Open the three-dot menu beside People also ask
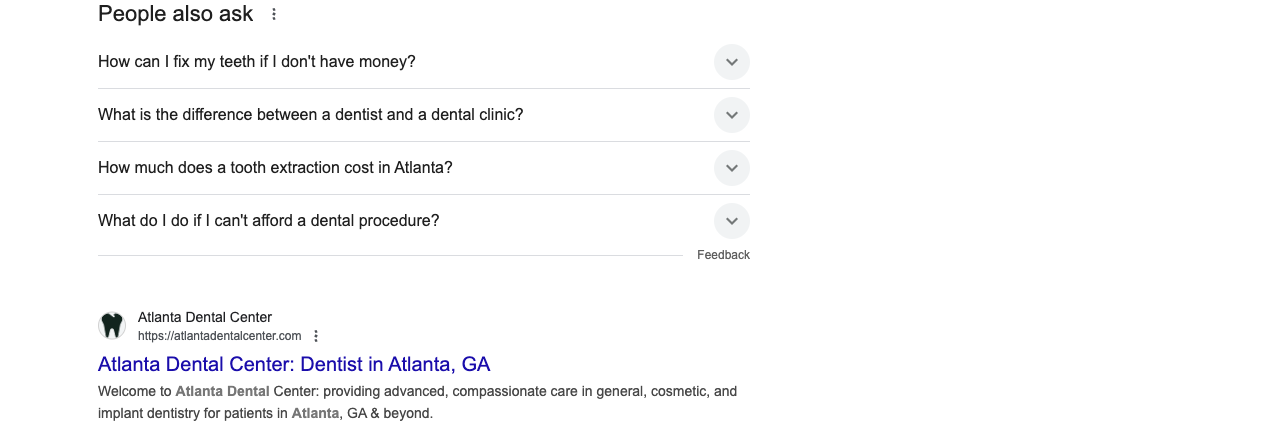The image size is (1280, 423). tap(274, 14)
